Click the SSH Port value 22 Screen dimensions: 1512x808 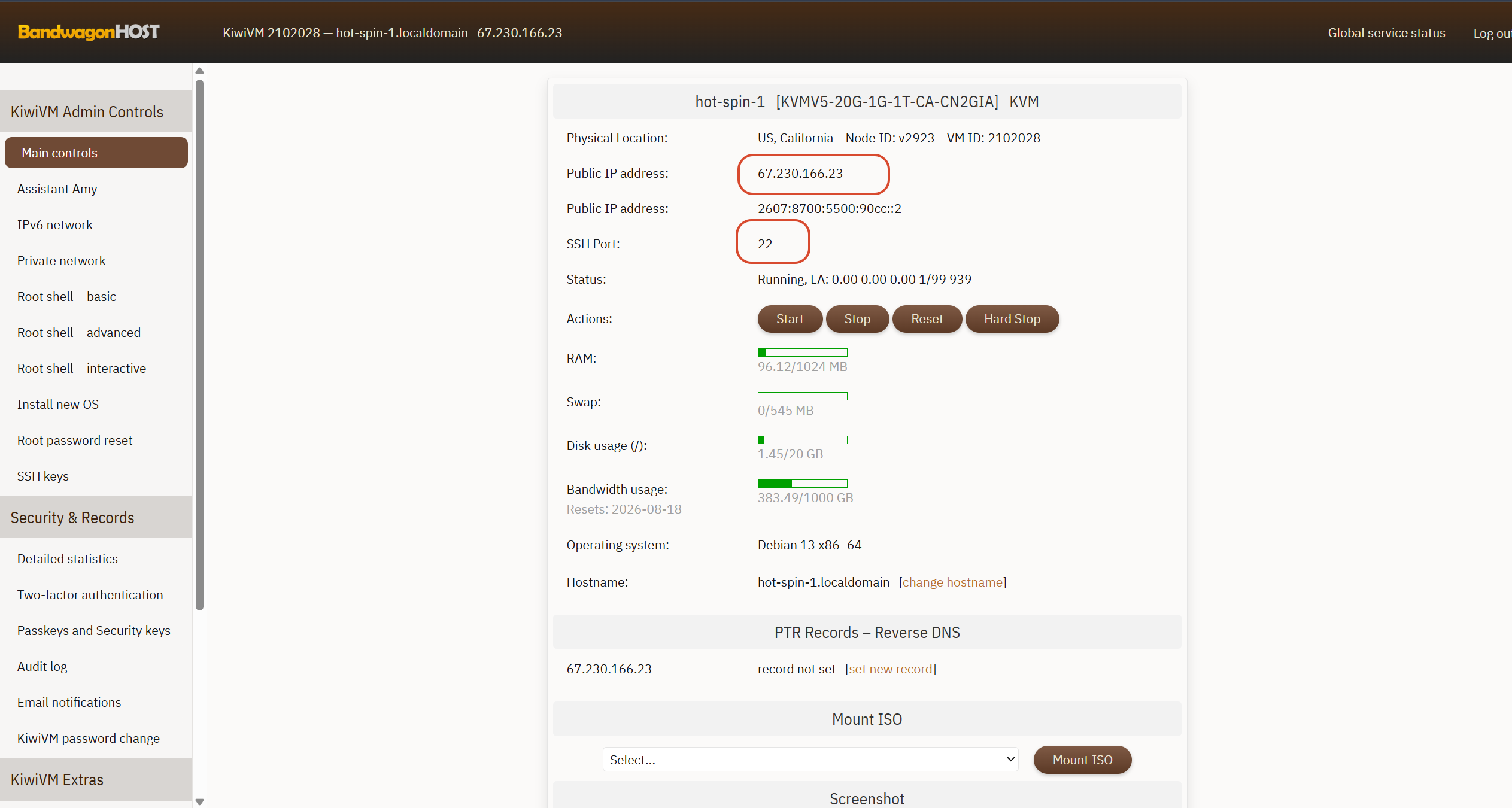point(765,244)
